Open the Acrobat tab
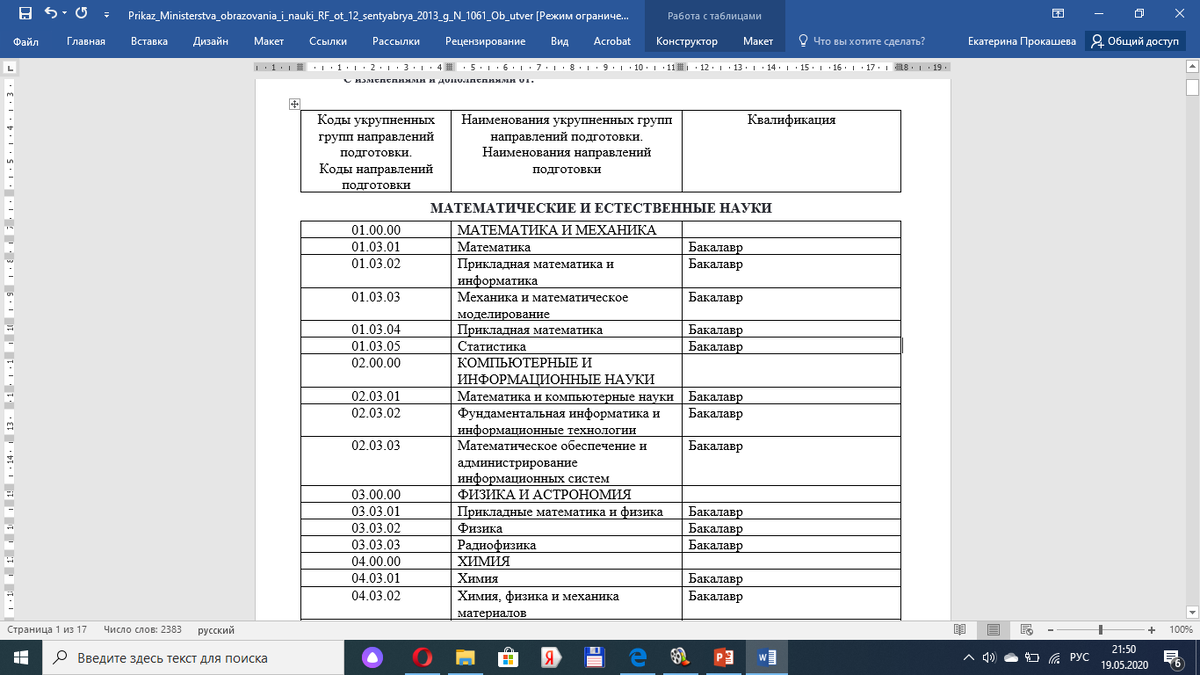This screenshot has height=675, width=1200. [612, 41]
